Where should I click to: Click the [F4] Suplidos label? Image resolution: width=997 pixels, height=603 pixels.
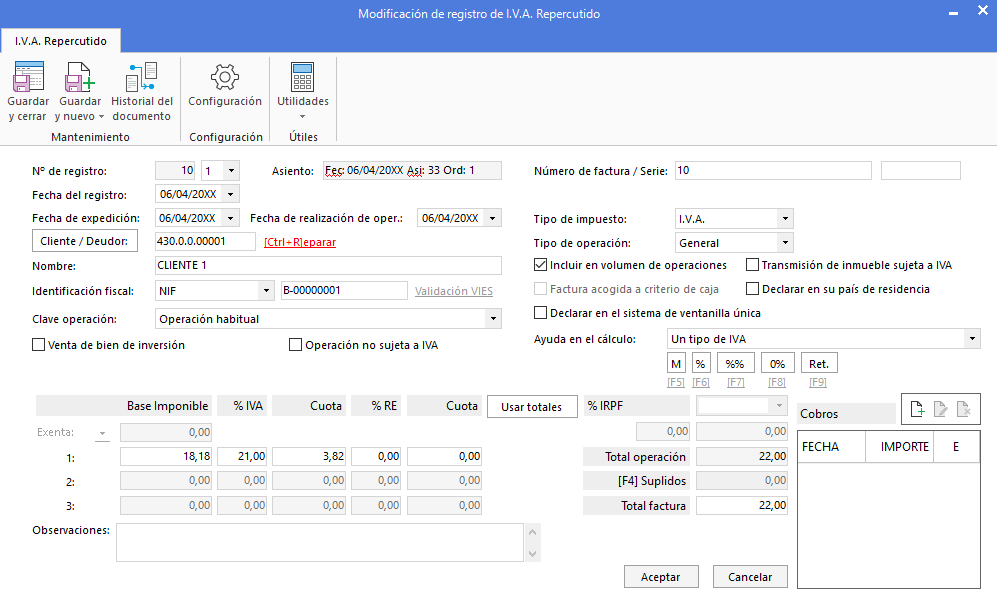pyautogui.click(x=652, y=481)
